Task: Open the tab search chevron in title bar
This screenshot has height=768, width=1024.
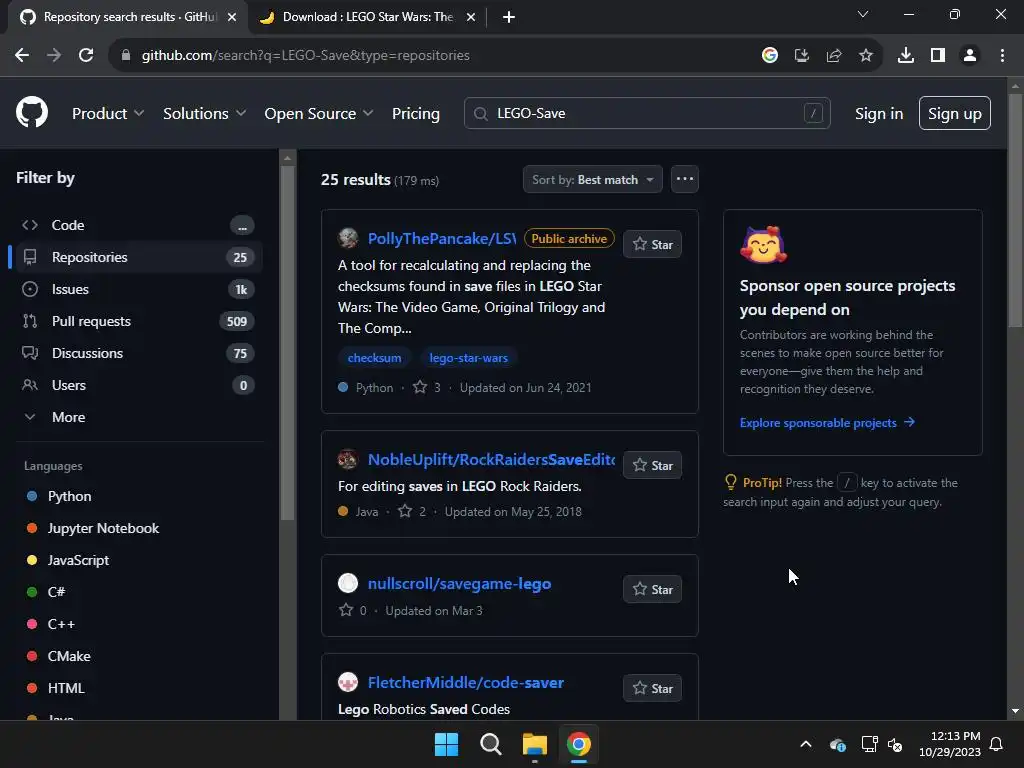Action: point(862,14)
